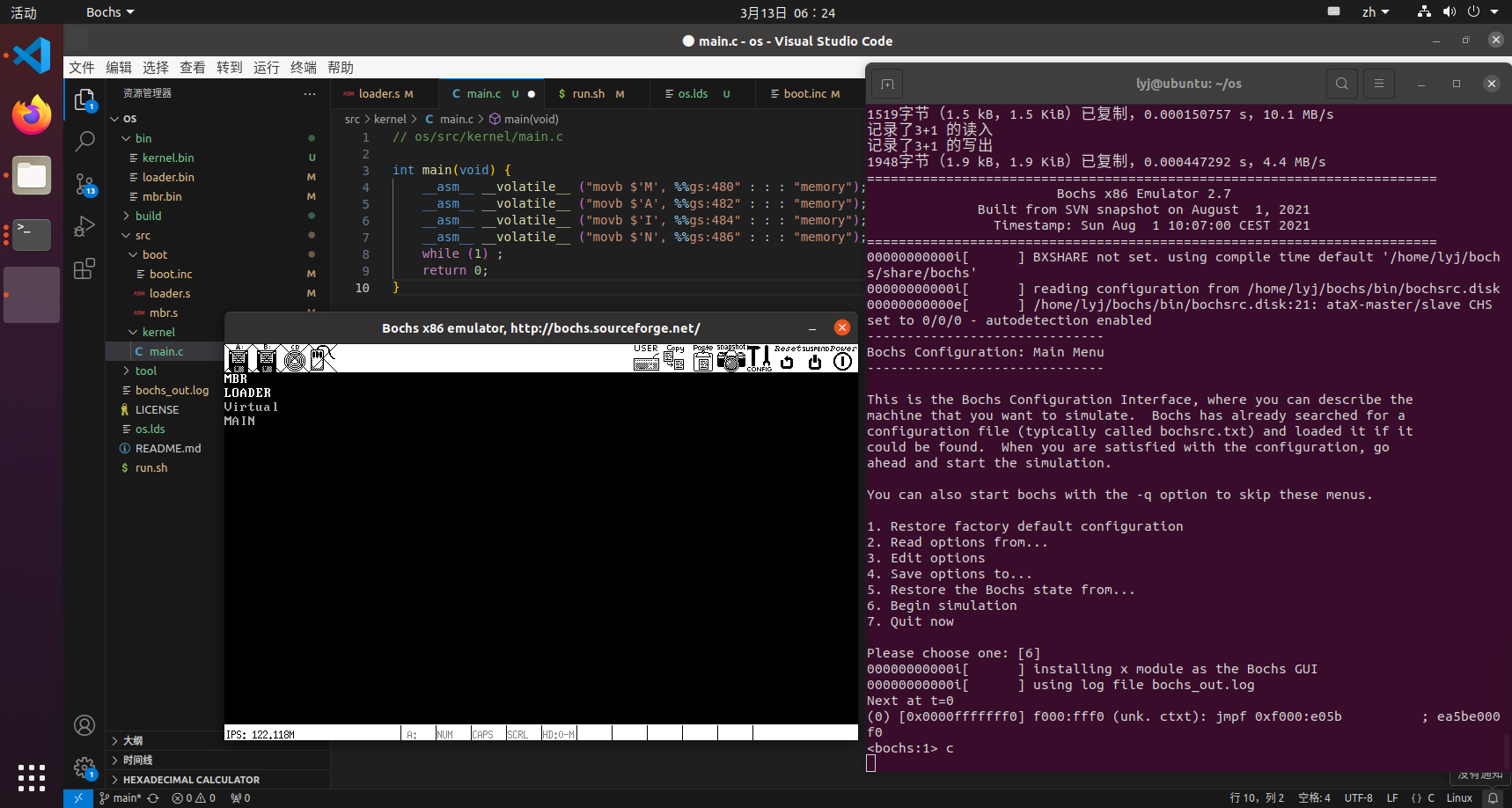Click Bochs Reset button
1512x808 pixels.
pos(787,358)
